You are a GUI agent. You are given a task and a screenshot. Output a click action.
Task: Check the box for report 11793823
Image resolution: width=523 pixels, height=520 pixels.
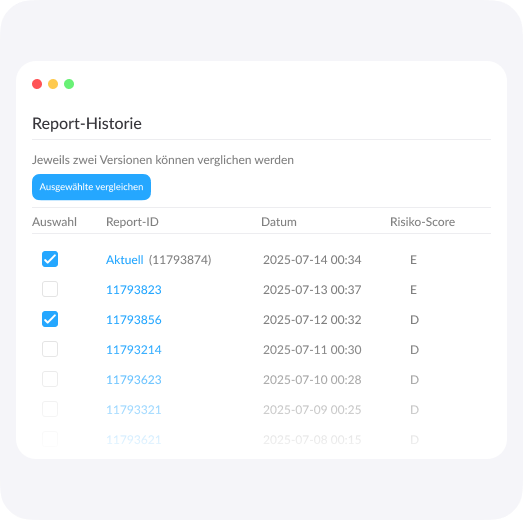[50, 289]
